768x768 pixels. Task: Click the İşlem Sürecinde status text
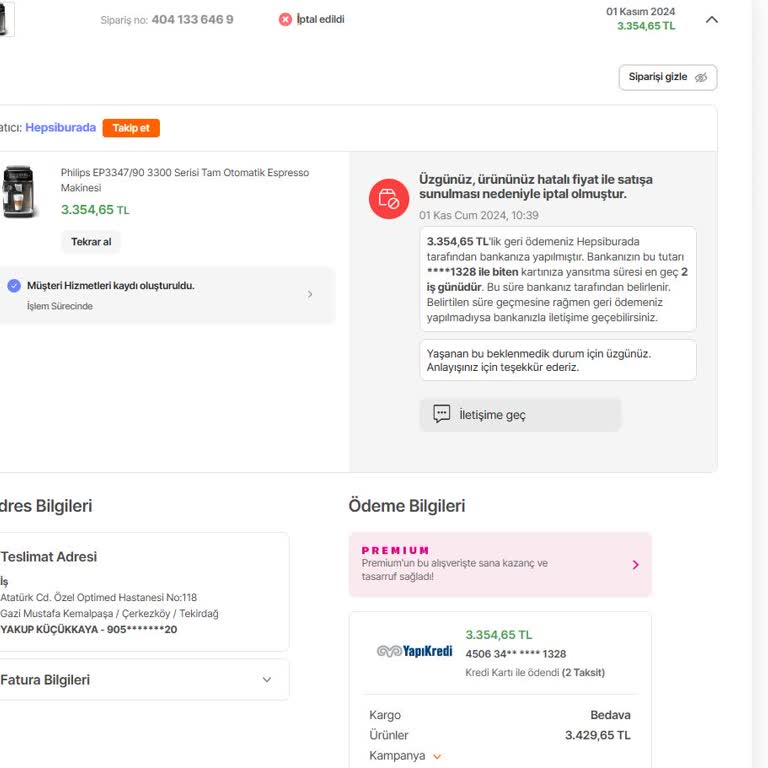60,306
